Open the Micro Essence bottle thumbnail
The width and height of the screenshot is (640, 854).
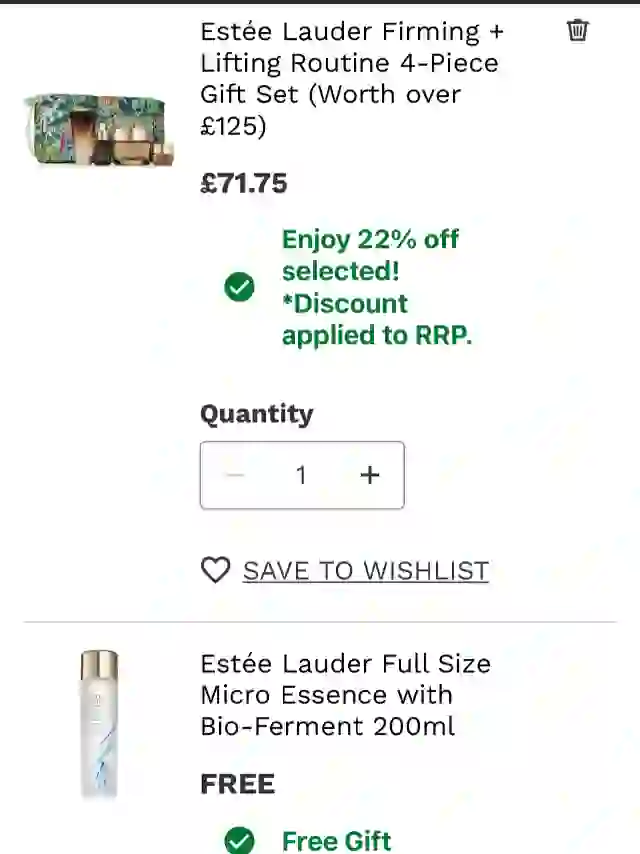pos(99,724)
